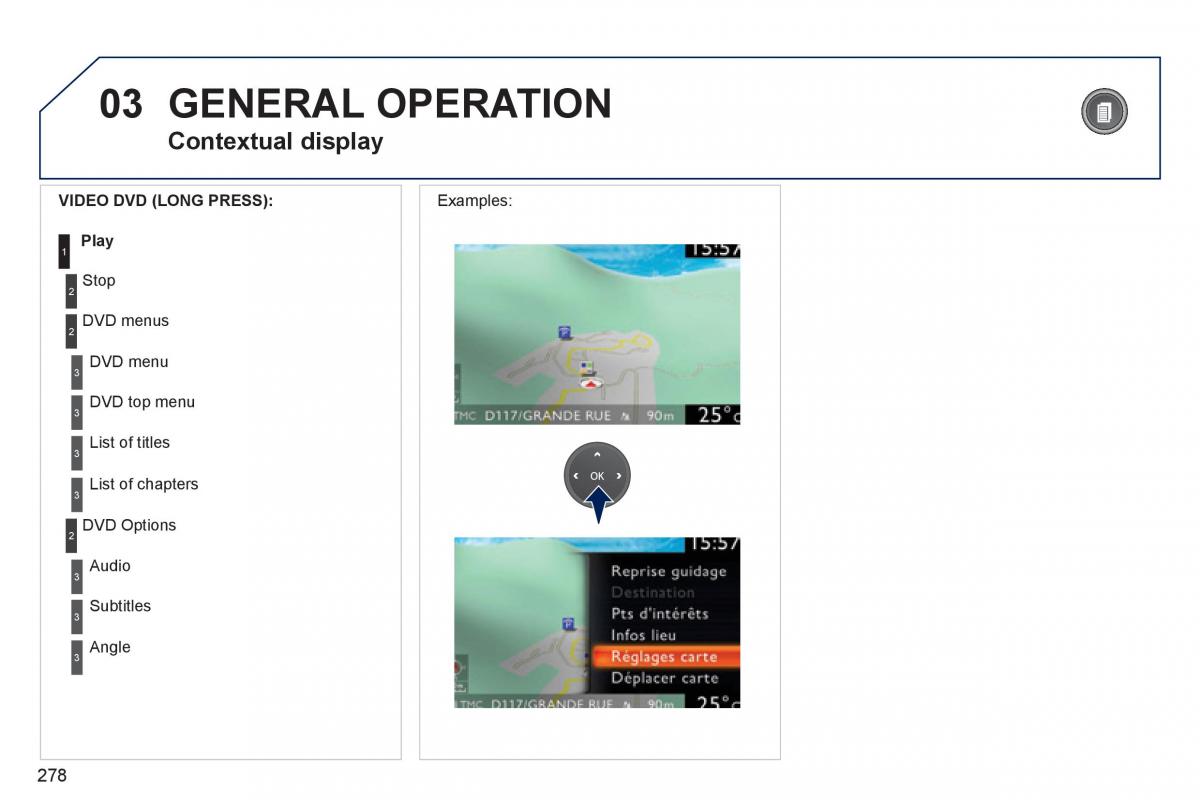Click D117/GRANDE RUE street label on top map
Viewport: 1200px width, 800px height.
point(548,416)
